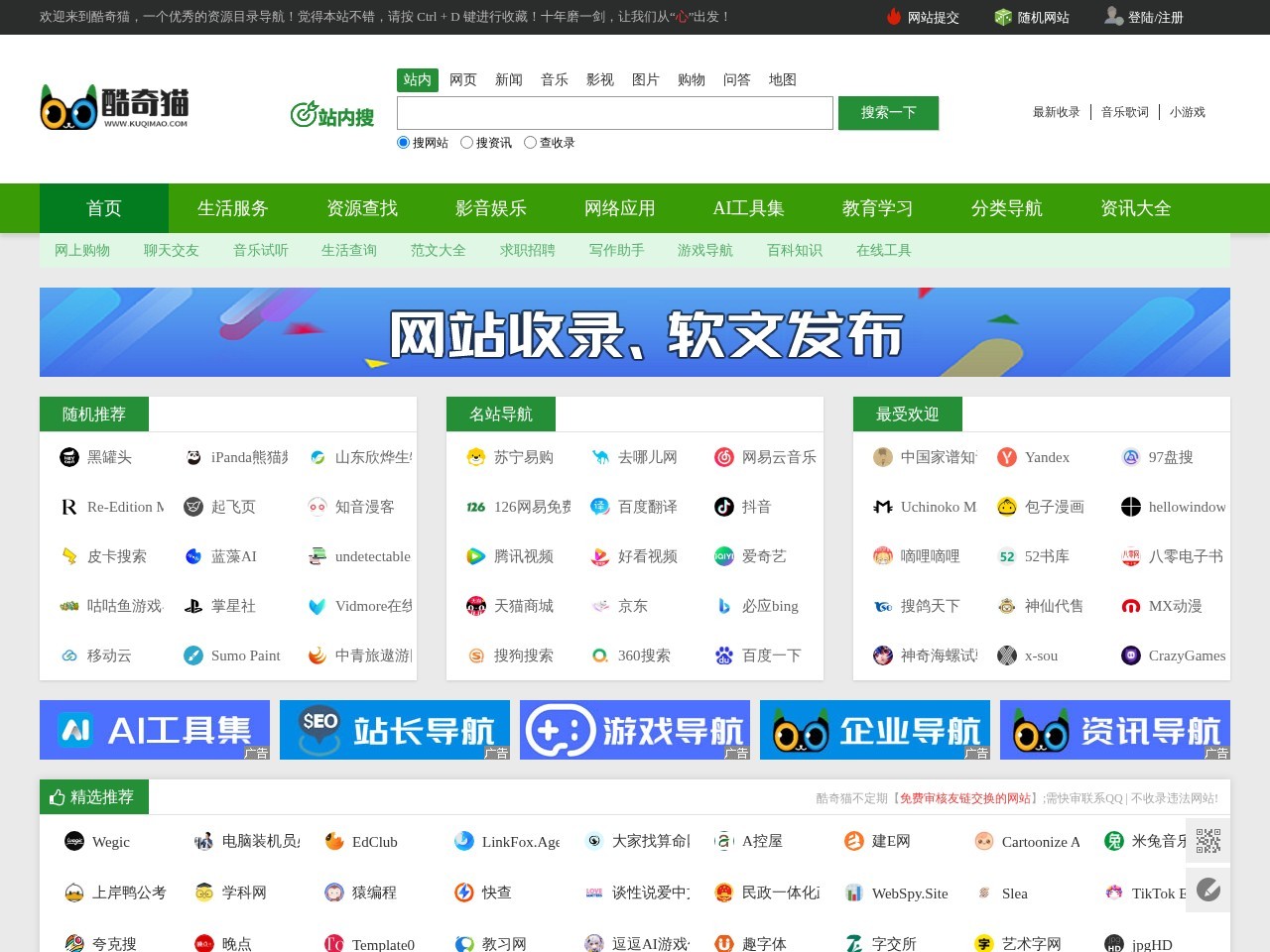Click the EdClub orange icon
This screenshot has height=952, width=1270.
[334, 841]
